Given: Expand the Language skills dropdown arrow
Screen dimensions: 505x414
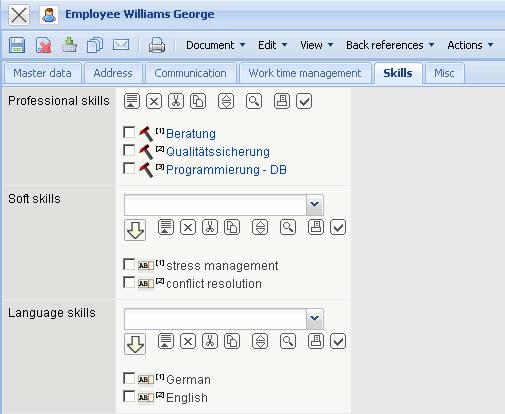Looking at the screenshot, I should pyautogui.click(x=315, y=319).
